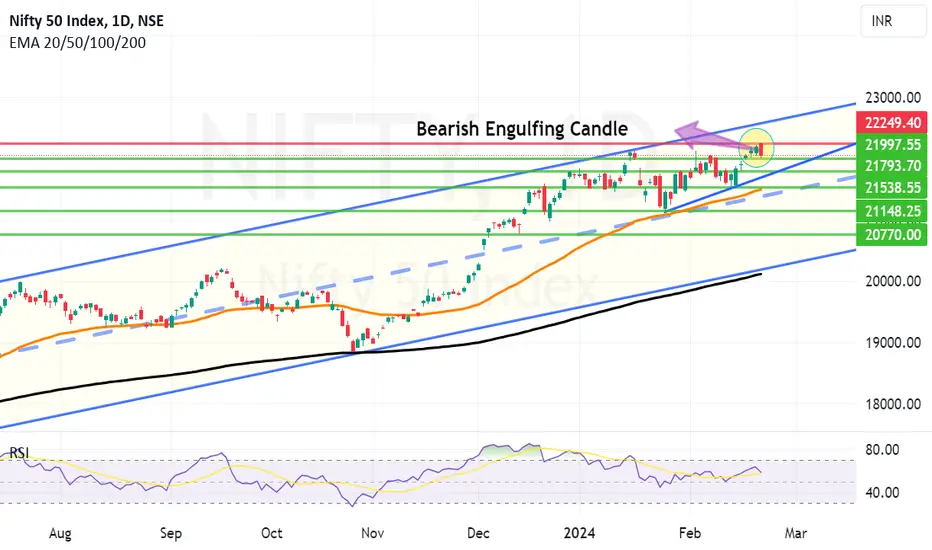Select the EMA 20/50/100/200 indicator label
This screenshot has width=932, height=550.
point(77,43)
